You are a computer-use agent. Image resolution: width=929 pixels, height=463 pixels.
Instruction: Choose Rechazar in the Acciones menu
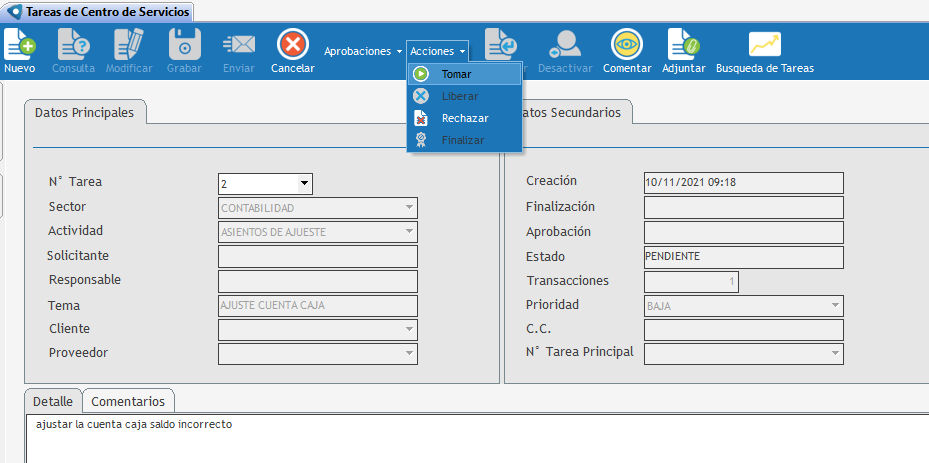pos(464,118)
